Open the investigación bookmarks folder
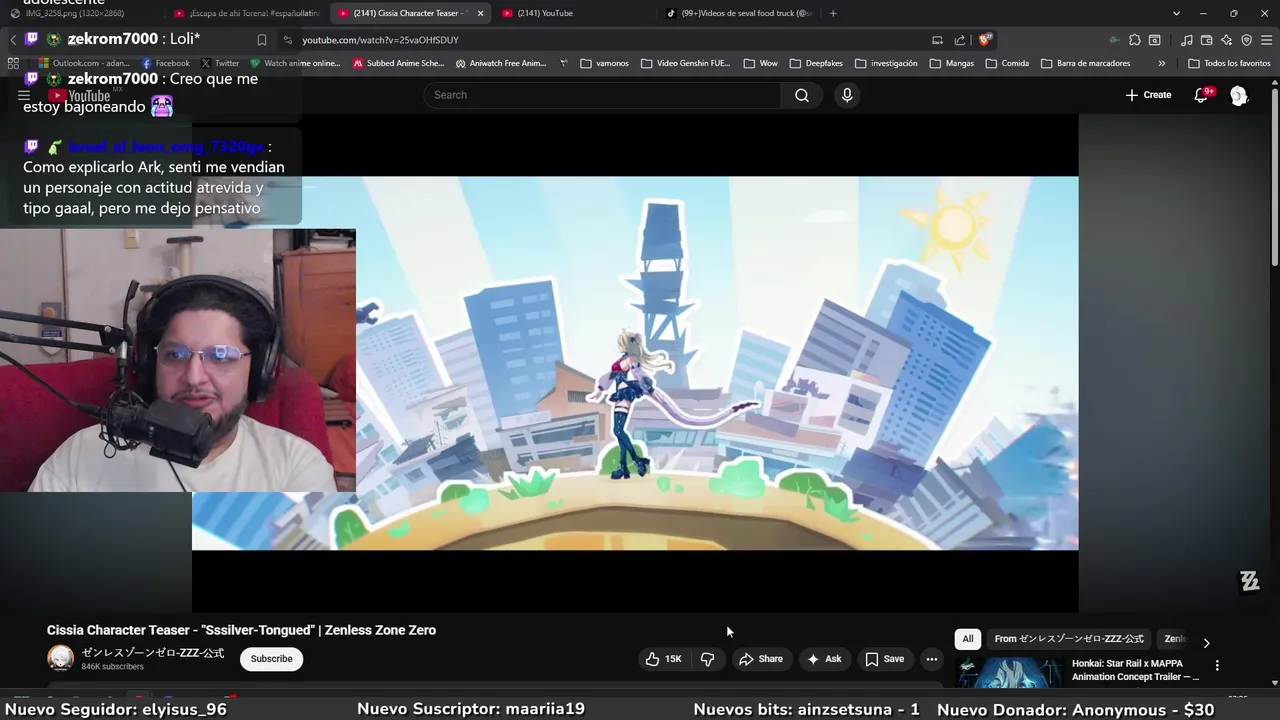The height and width of the screenshot is (720, 1280). click(885, 63)
